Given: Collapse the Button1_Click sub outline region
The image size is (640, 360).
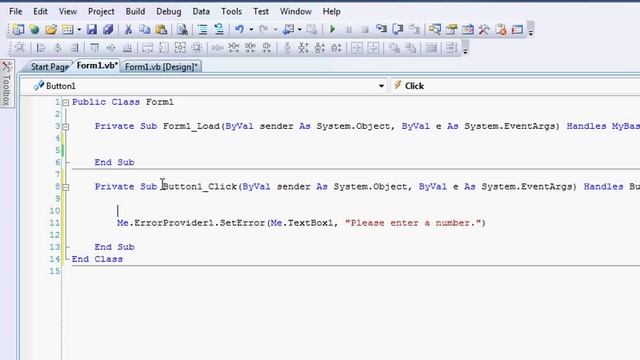Looking at the screenshot, I should [x=66, y=187].
